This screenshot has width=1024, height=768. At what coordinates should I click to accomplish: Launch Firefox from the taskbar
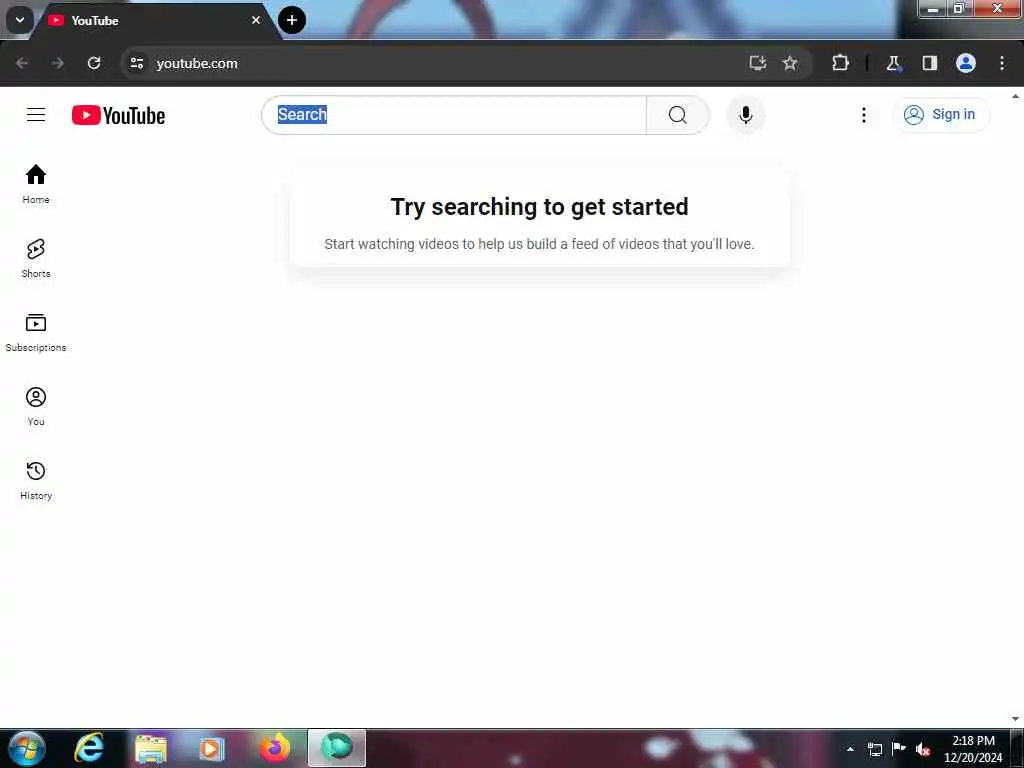pyautogui.click(x=274, y=748)
